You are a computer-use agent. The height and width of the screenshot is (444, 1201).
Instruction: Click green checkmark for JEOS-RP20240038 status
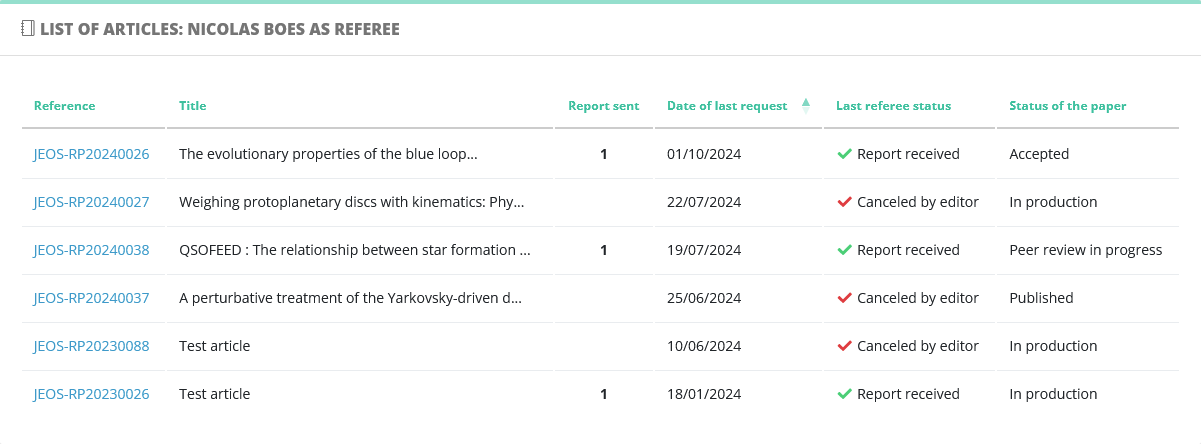[844, 250]
